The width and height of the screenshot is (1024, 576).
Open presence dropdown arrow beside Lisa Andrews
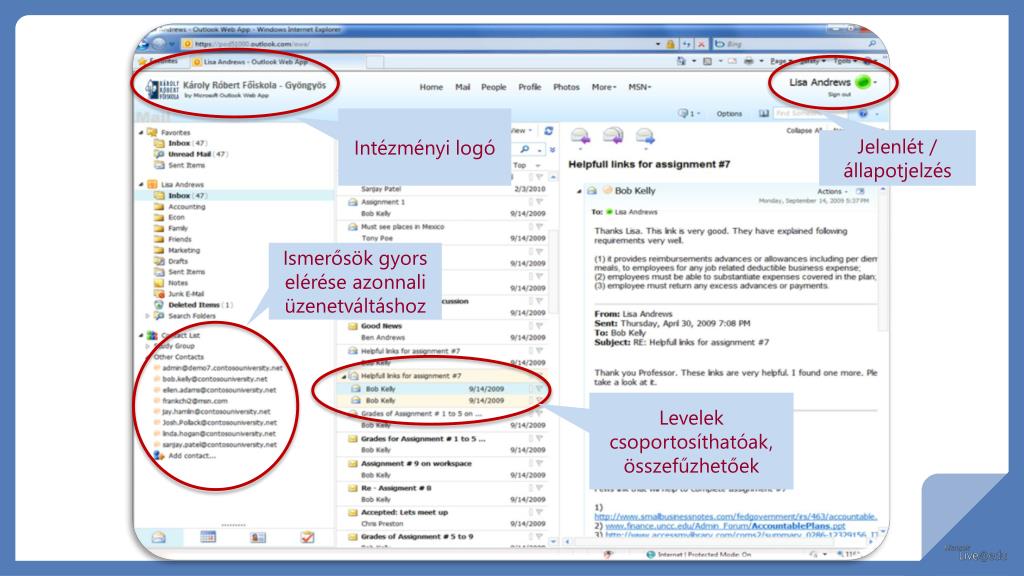pos(875,82)
